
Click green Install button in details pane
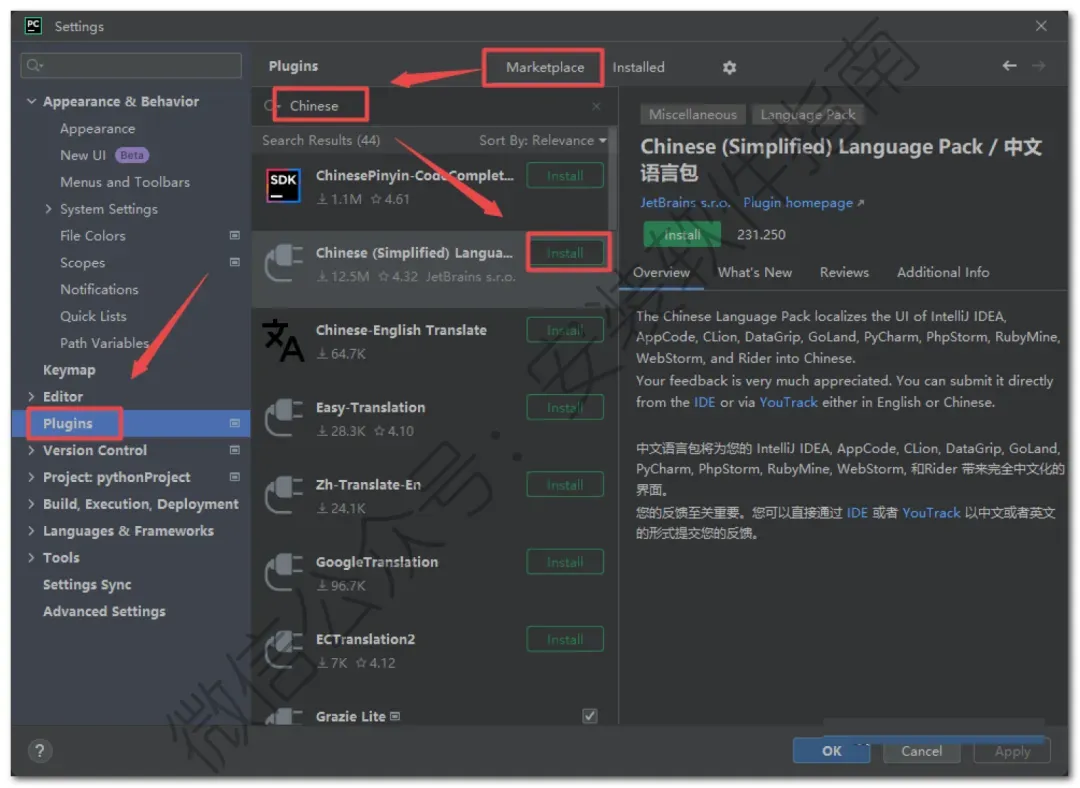pyautogui.click(x=682, y=235)
